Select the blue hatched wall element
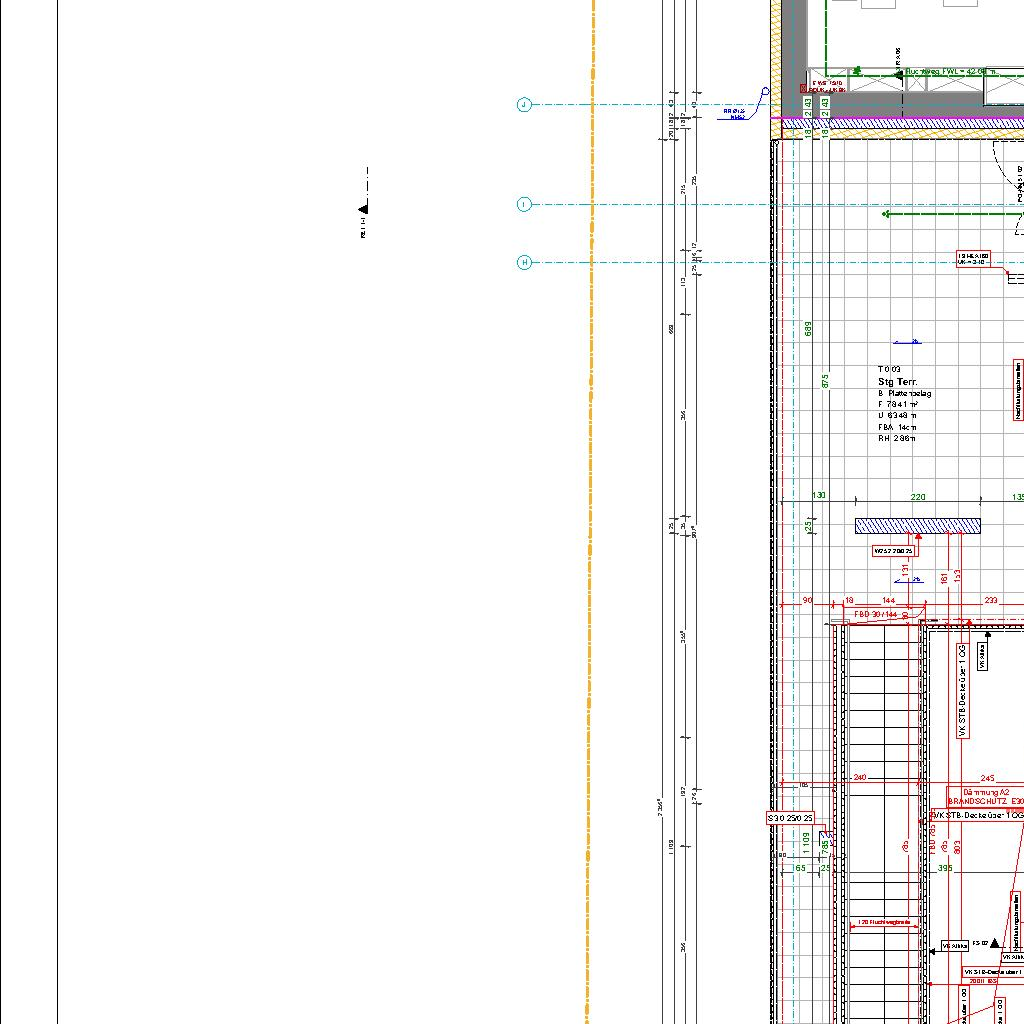Viewport: 1024px width, 1024px height. (917, 526)
